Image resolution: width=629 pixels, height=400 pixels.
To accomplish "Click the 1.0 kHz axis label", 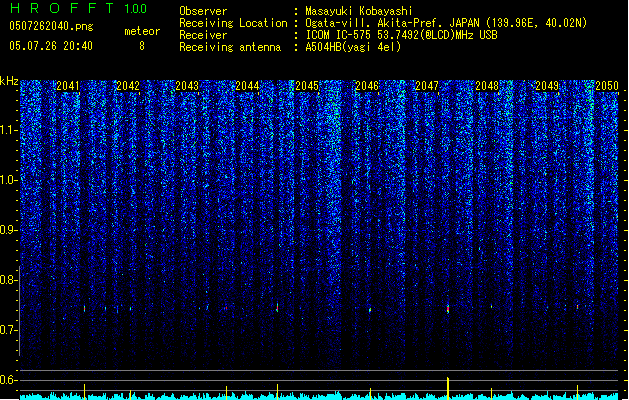I will [x=9, y=180].
